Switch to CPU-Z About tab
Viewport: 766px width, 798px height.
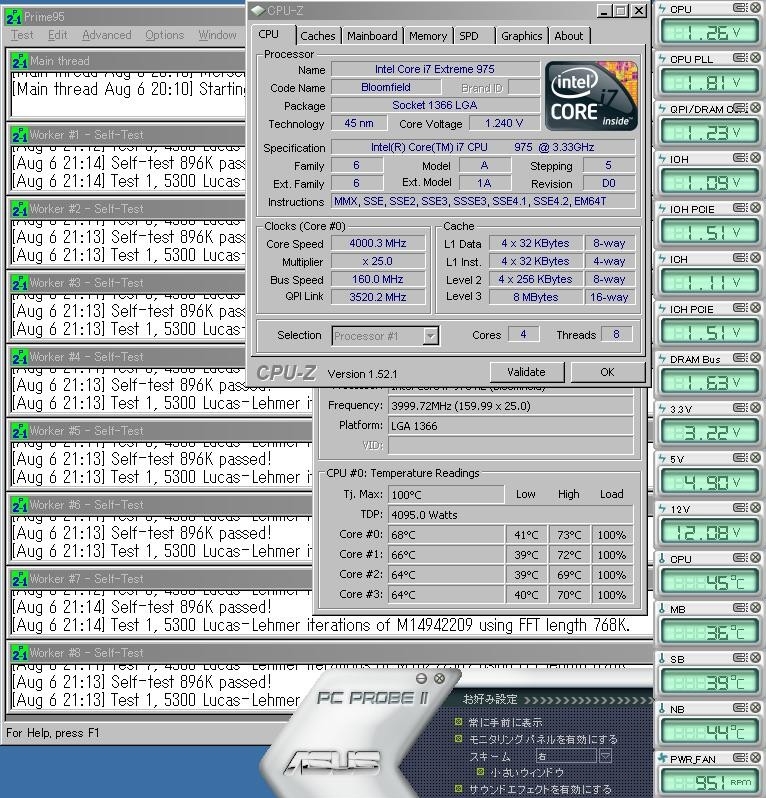pos(569,36)
